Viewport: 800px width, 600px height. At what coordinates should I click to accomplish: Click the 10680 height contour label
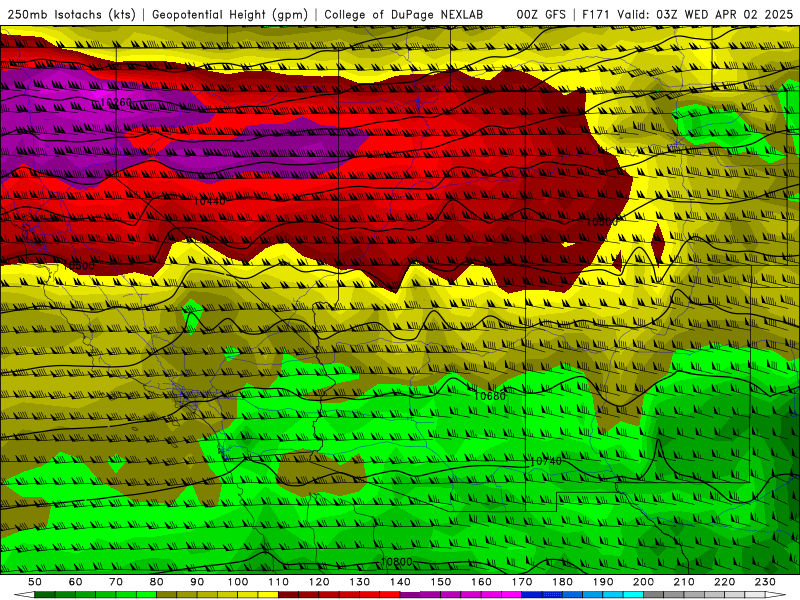pyautogui.click(x=490, y=396)
